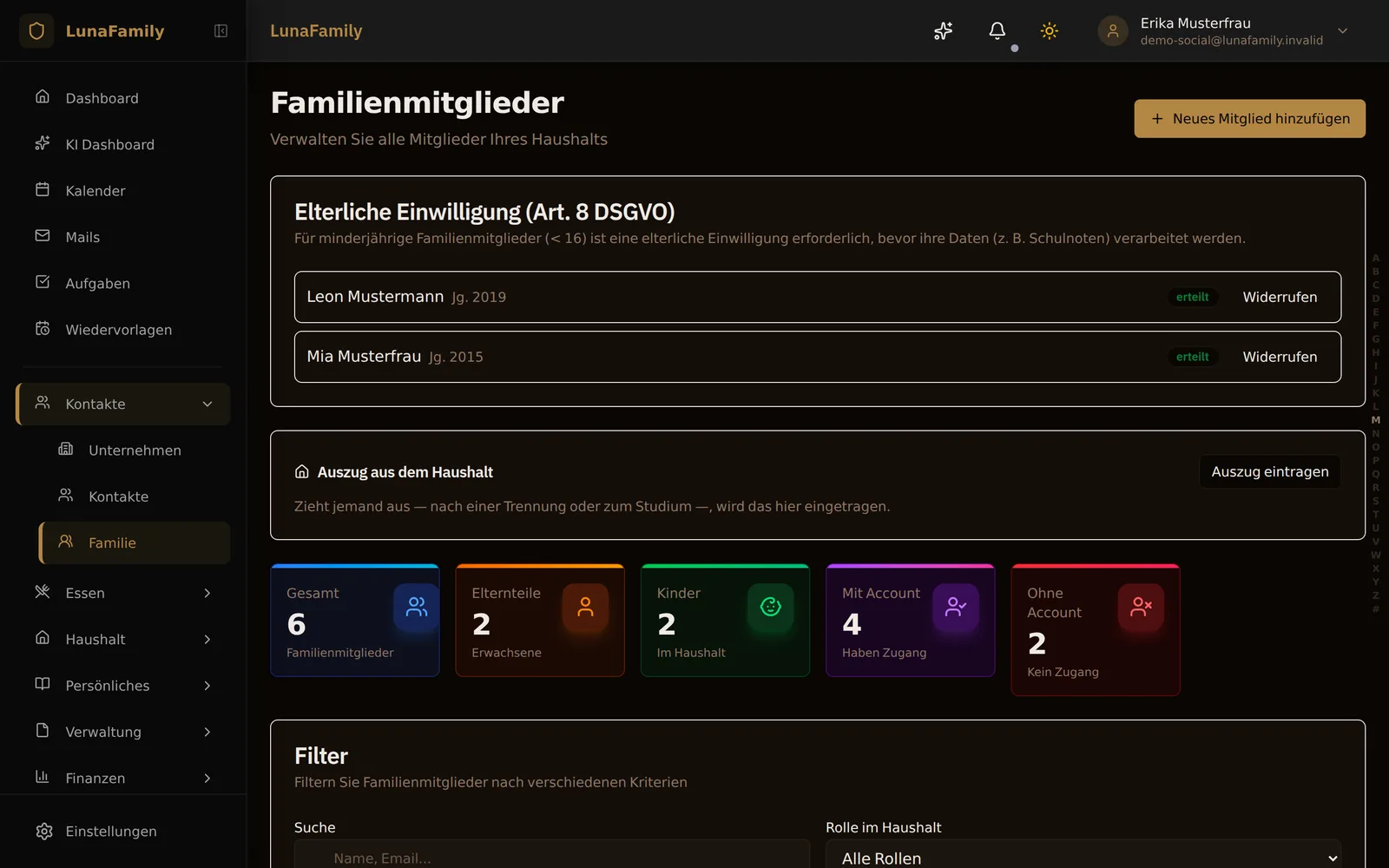Screen dimensions: 1389x868
Task: Open the notifications bell
Action: point(997,31)
